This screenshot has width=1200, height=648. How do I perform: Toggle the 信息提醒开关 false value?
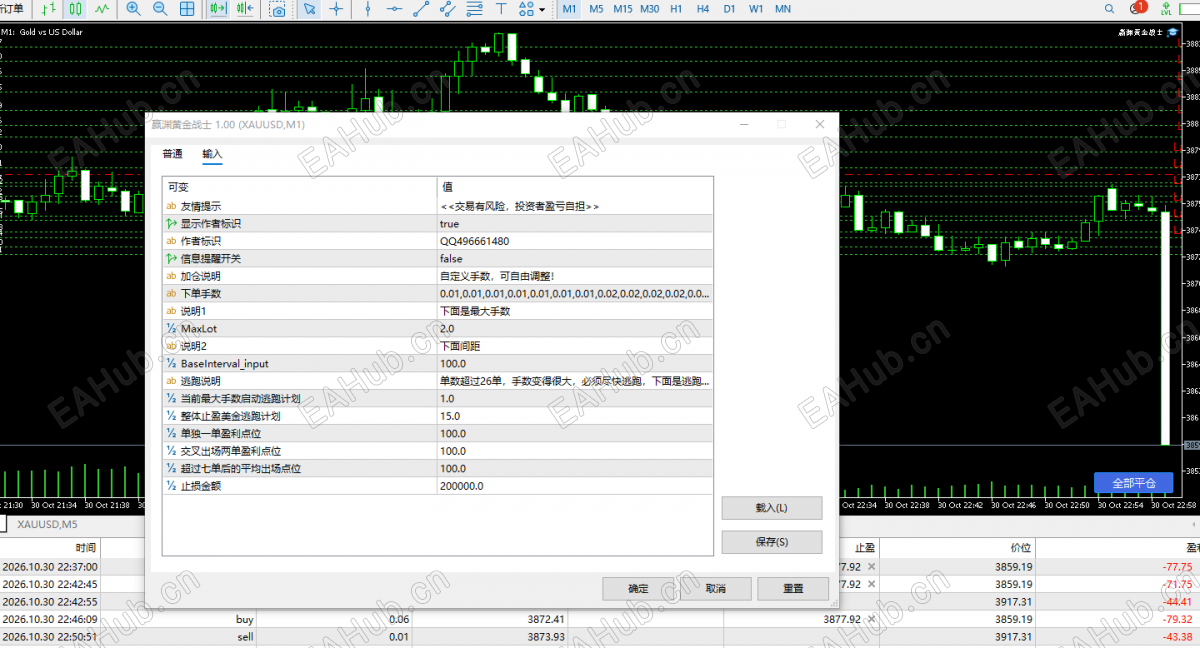pyautogui.click(x=575, y=259)
